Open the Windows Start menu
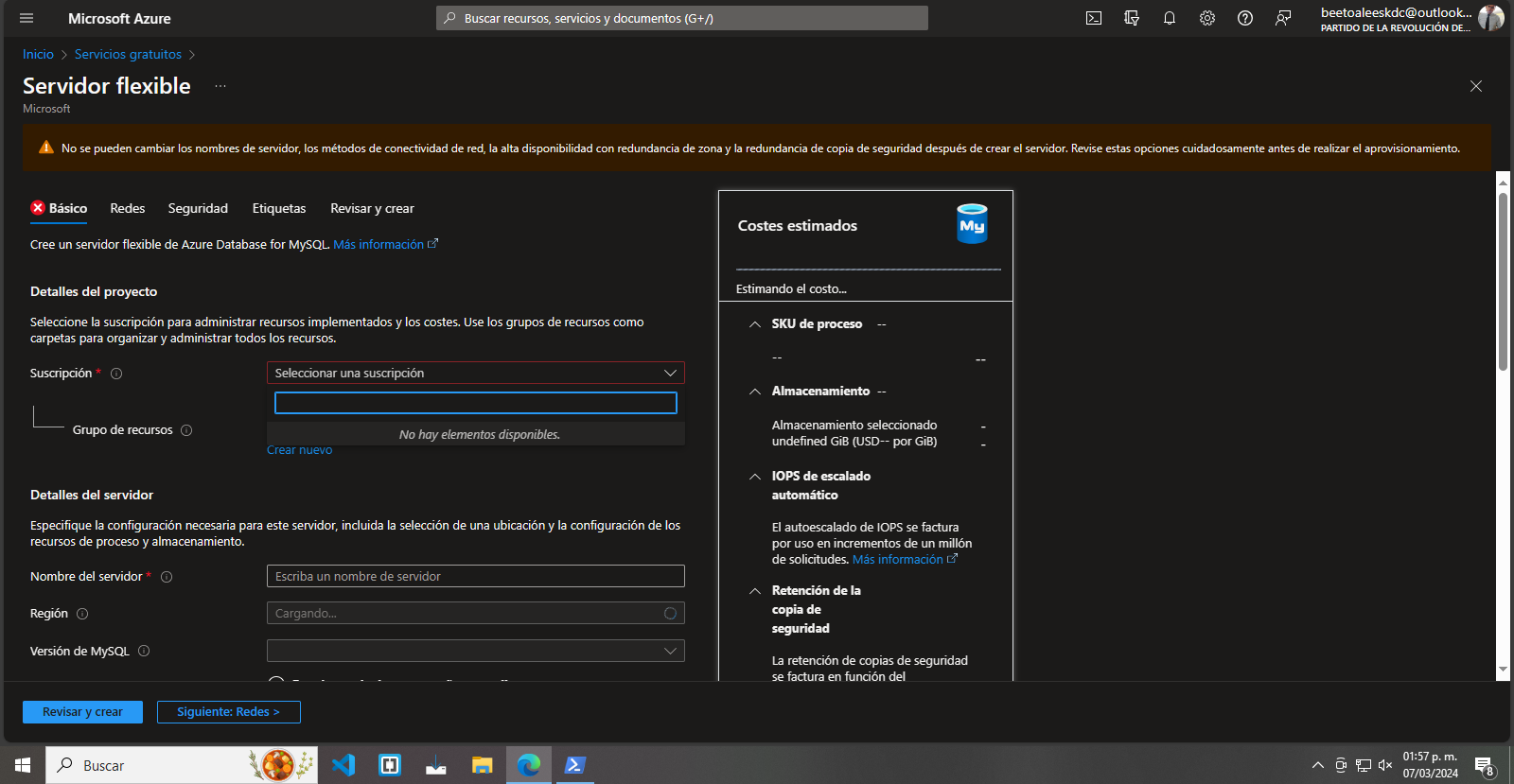The height and width of the screenshot is (784, 1514). coord(23,765)
